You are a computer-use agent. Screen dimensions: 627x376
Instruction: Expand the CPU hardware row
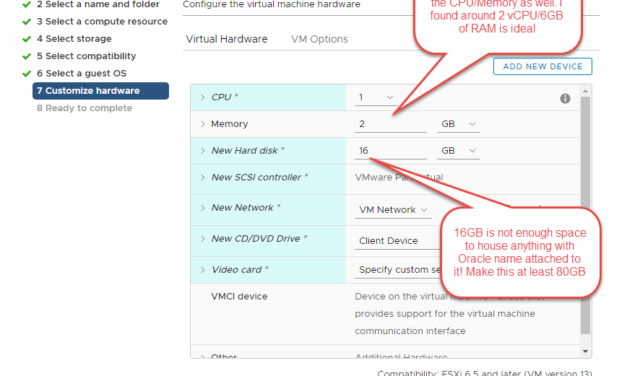point(202,97)
